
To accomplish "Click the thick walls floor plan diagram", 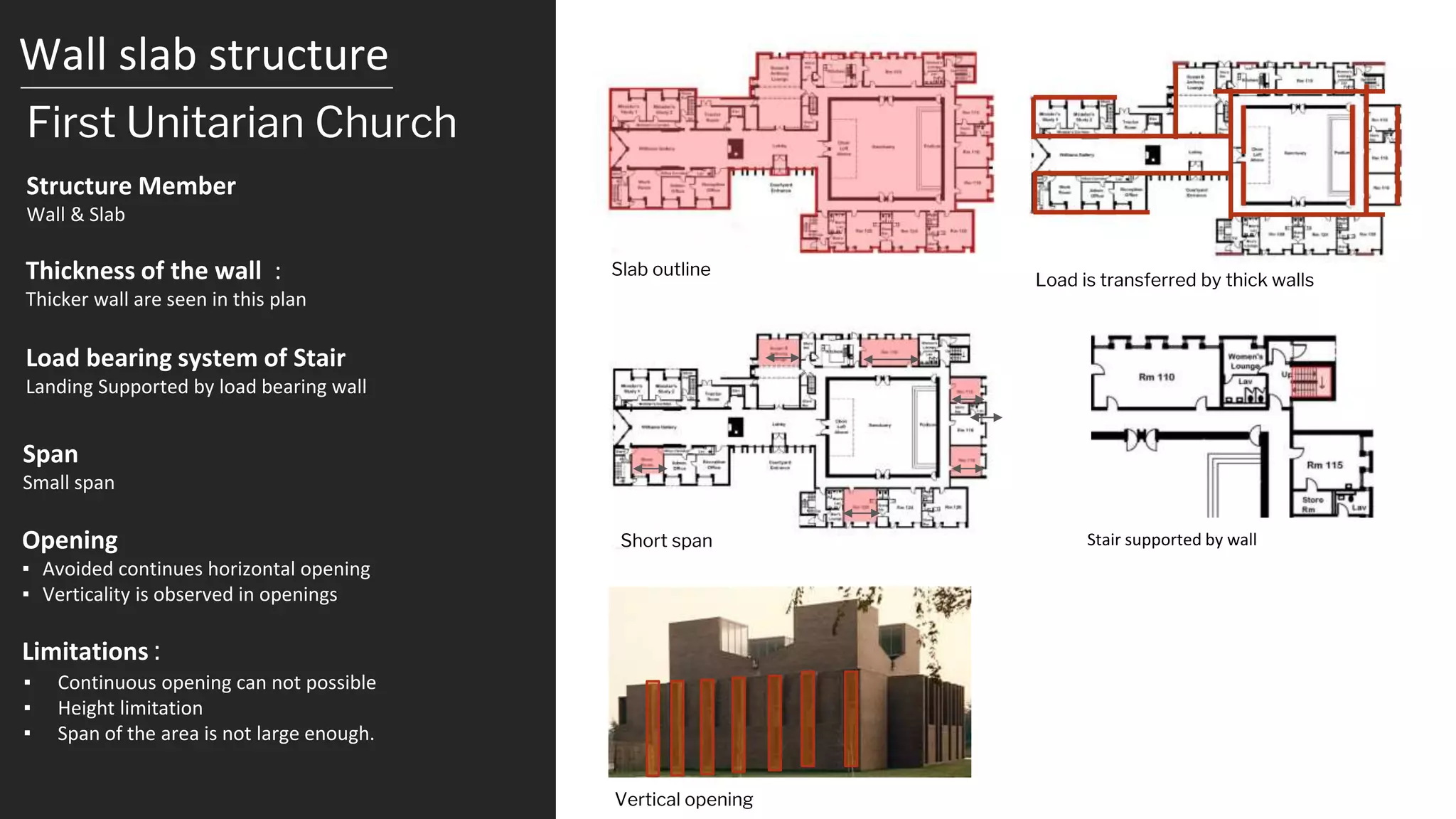I will click(1216, 158).
